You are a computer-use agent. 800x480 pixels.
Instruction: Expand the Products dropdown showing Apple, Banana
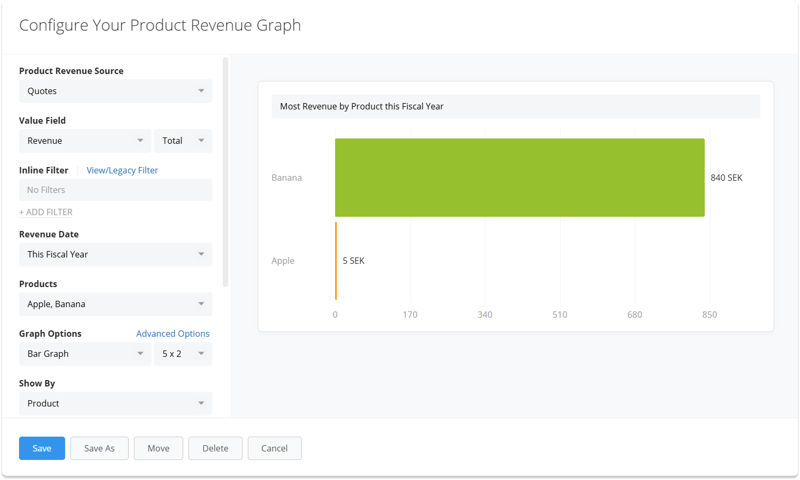click(x=115, y=304)
